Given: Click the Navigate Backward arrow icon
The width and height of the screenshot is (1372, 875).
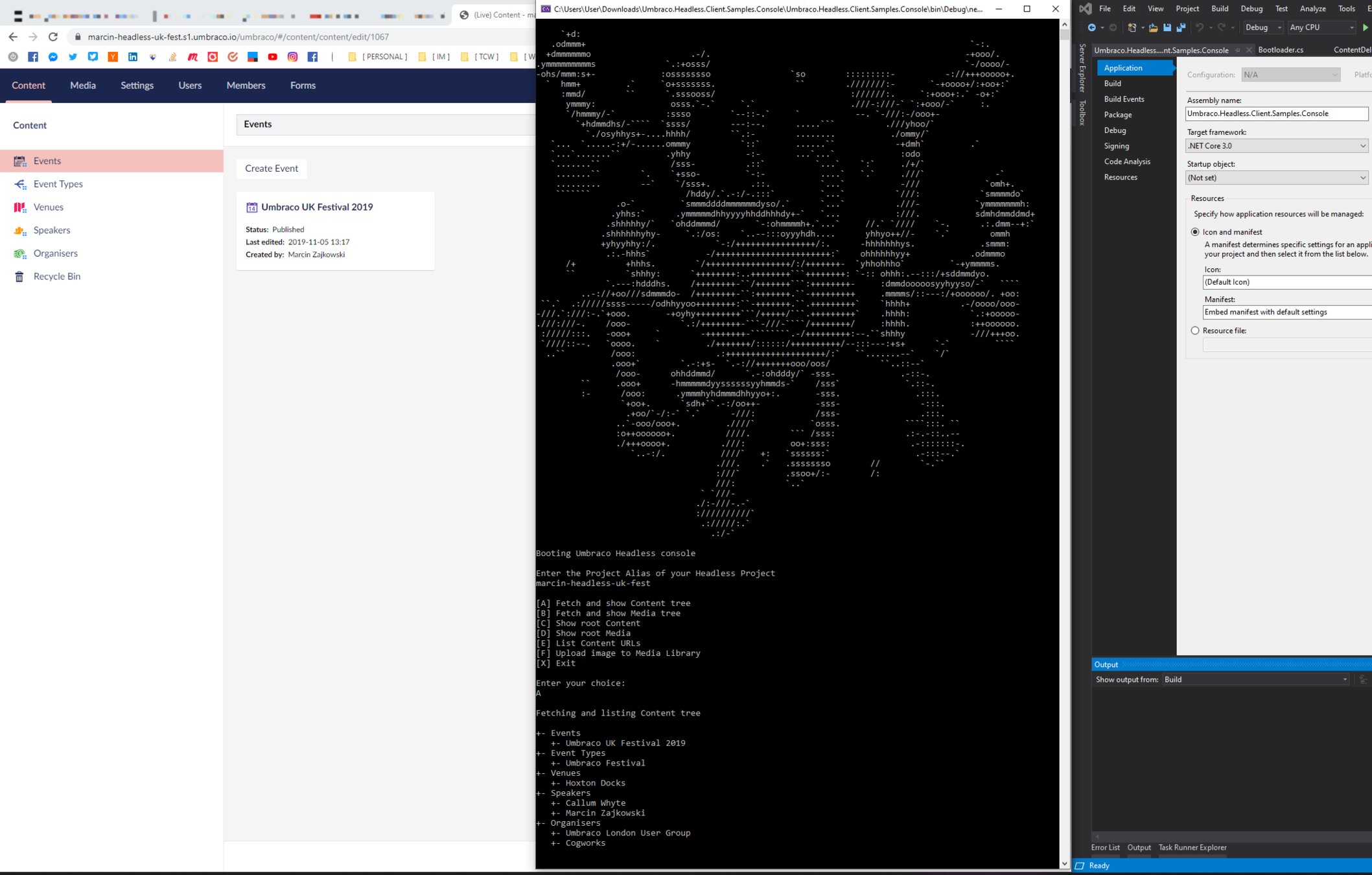Looking at the screenshot, I should 1092,28.
